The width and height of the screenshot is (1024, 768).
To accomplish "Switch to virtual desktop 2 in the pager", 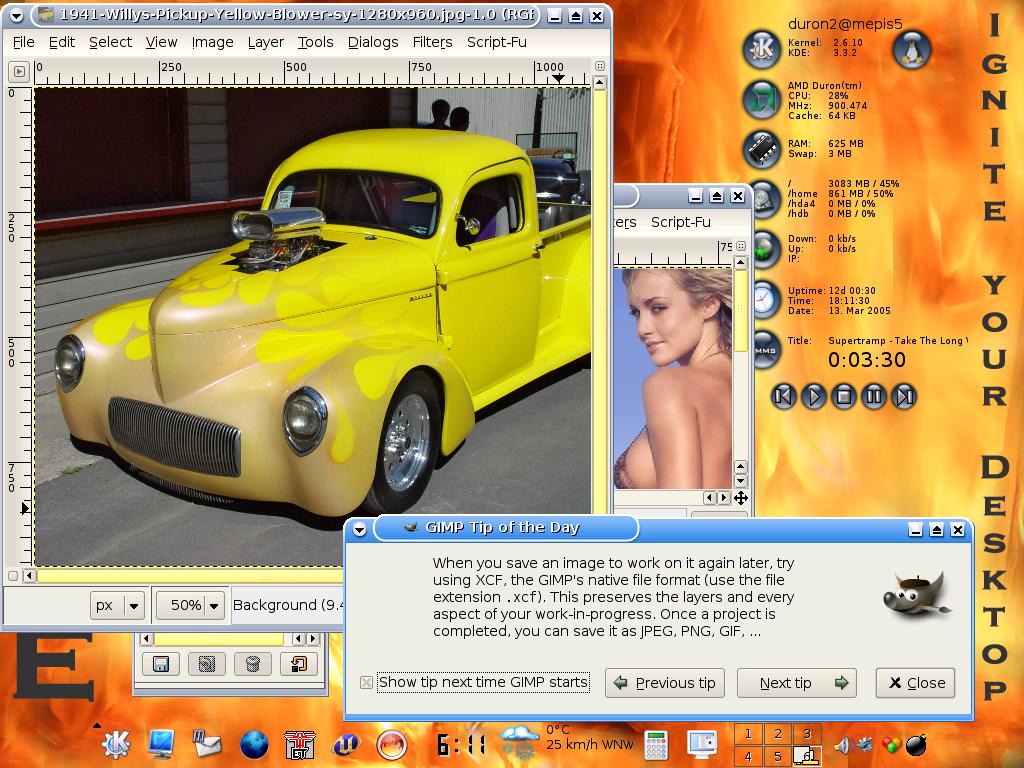I will 777,734.
